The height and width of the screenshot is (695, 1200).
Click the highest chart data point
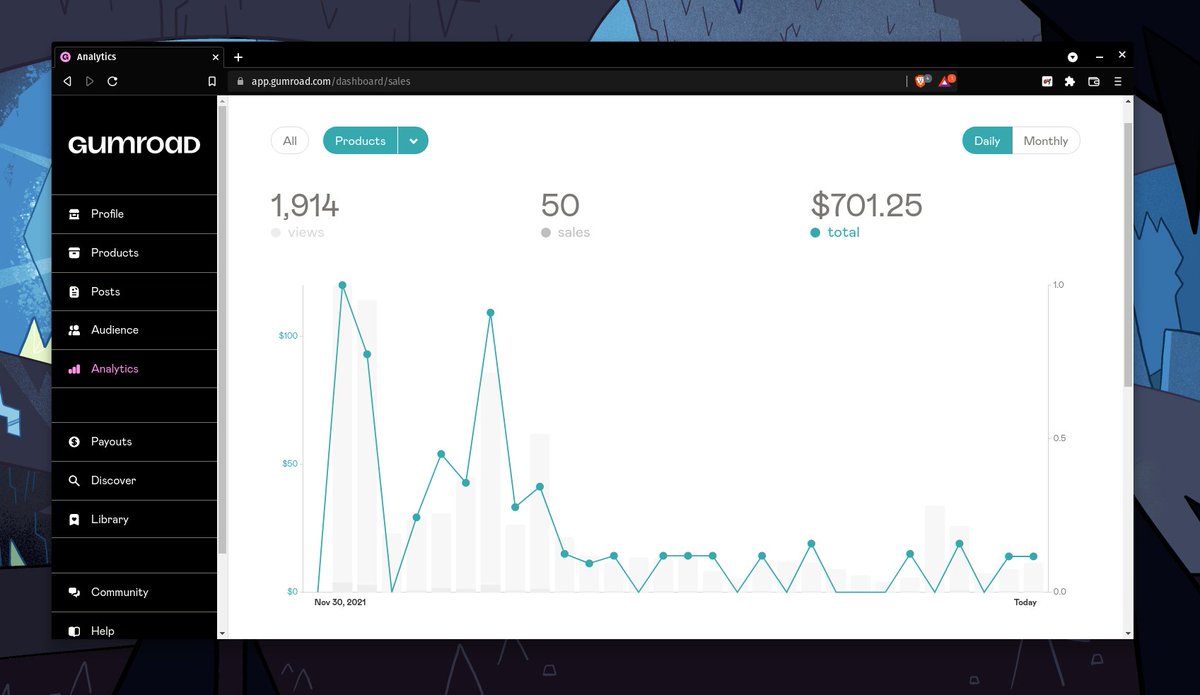click(342, 285)
